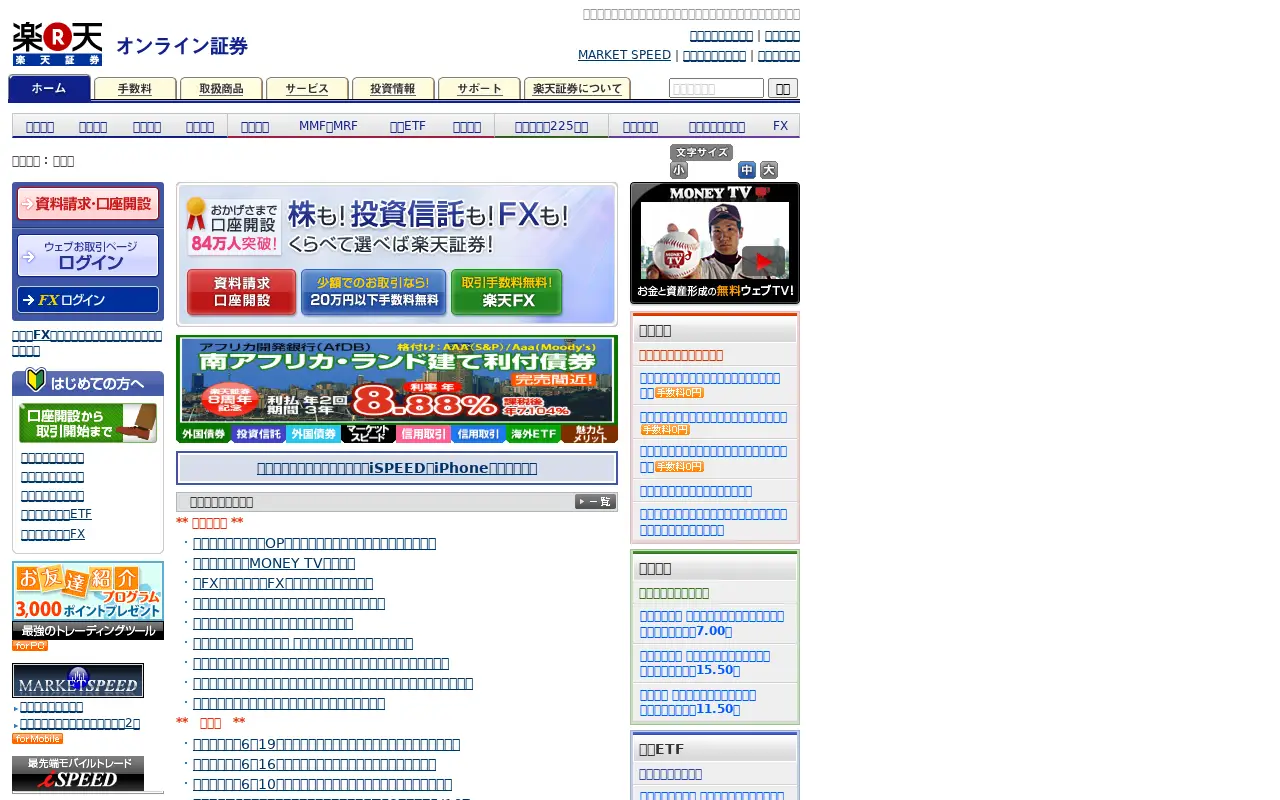Open the 楽天証券について tab
Image resolution: width=1280 pixels, height=800 pixels.
[577, 89]
